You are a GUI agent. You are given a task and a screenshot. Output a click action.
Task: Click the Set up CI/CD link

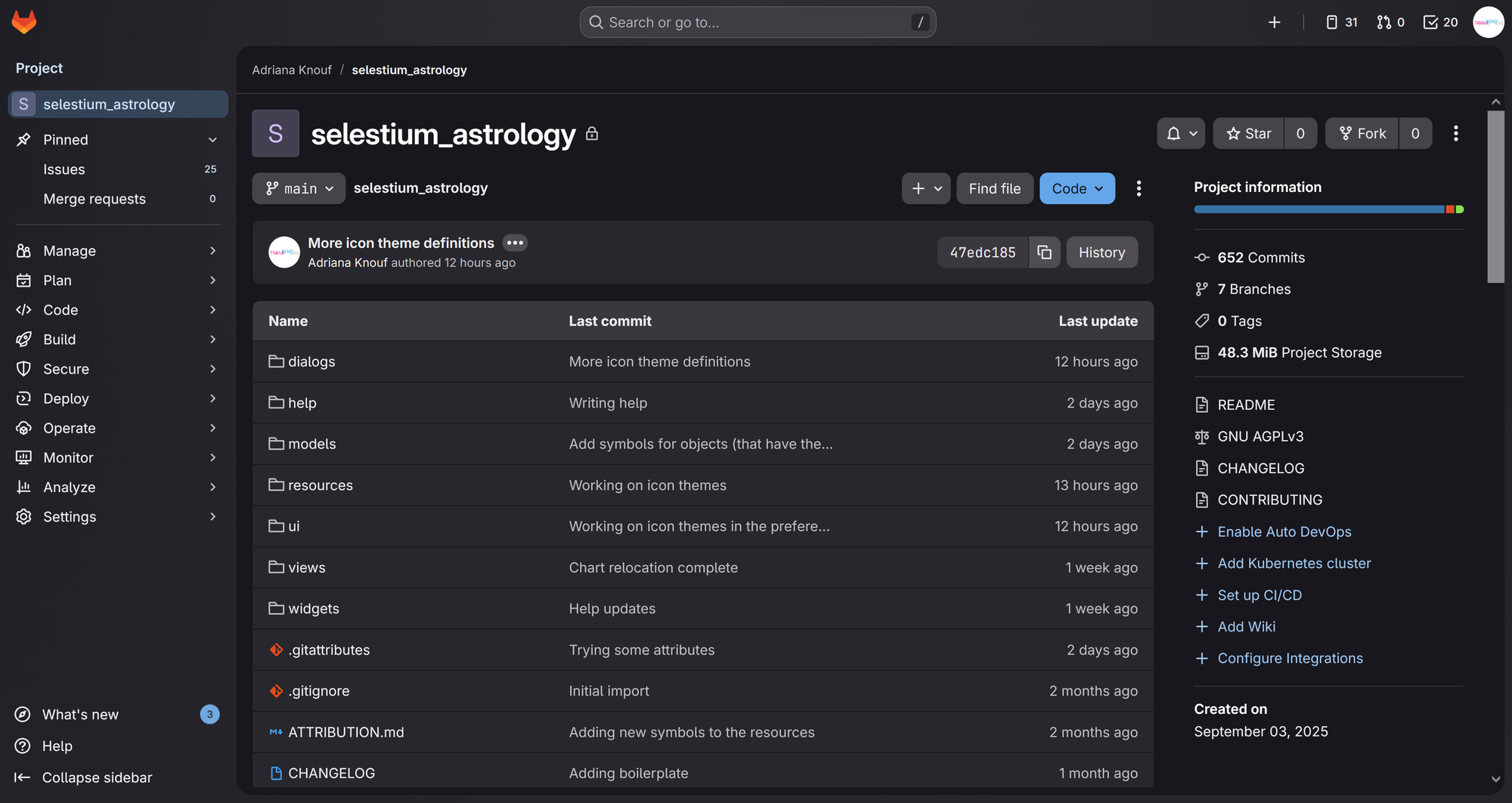point(1259,595)
